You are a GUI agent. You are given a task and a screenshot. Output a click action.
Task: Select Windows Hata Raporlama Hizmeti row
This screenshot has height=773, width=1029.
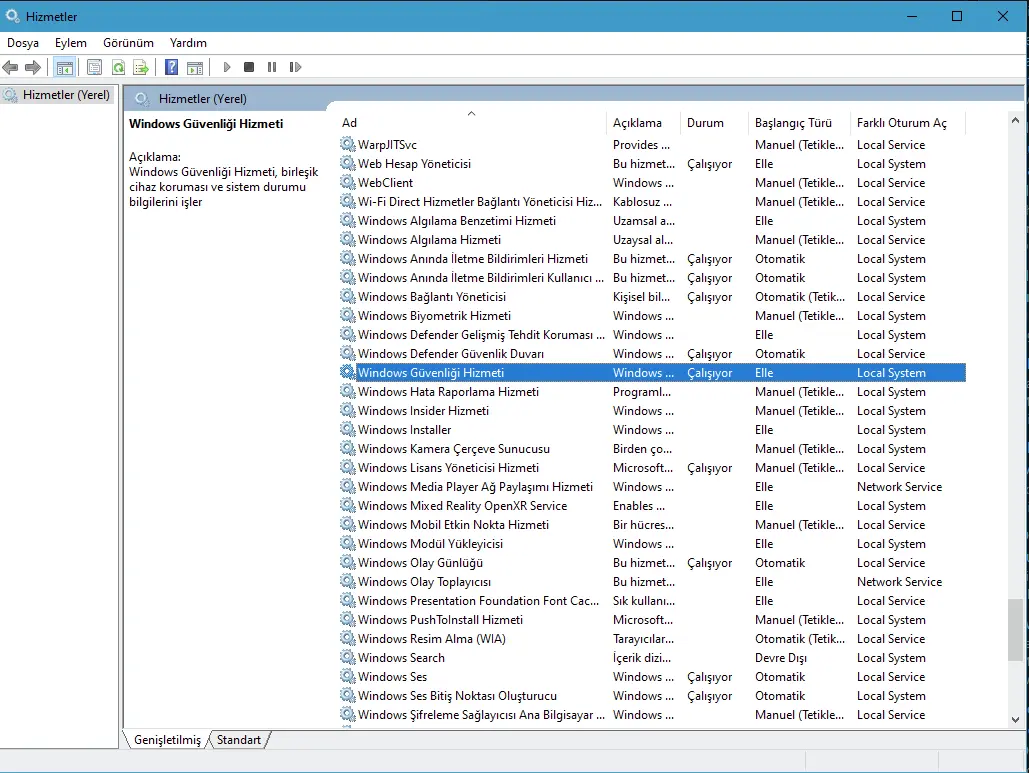pyautogui.click(x=653, y=392)
